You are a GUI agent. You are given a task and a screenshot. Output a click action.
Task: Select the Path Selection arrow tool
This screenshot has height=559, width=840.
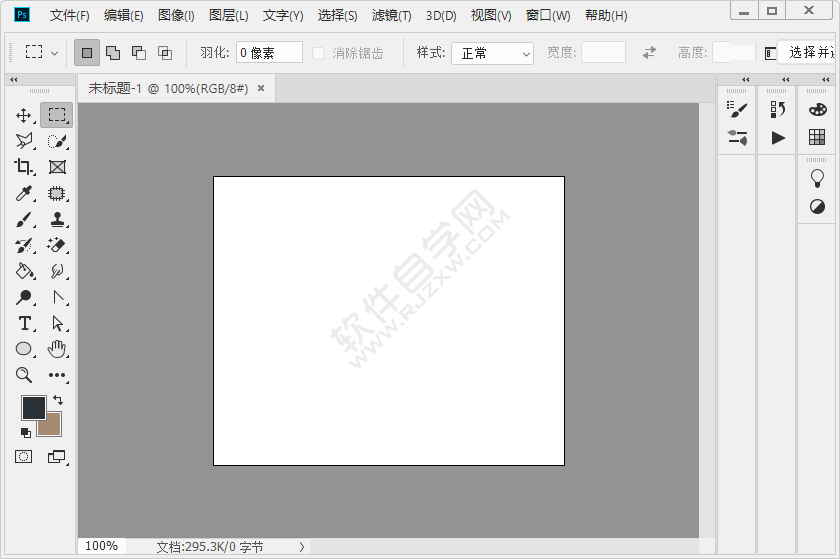coord(57,323)
